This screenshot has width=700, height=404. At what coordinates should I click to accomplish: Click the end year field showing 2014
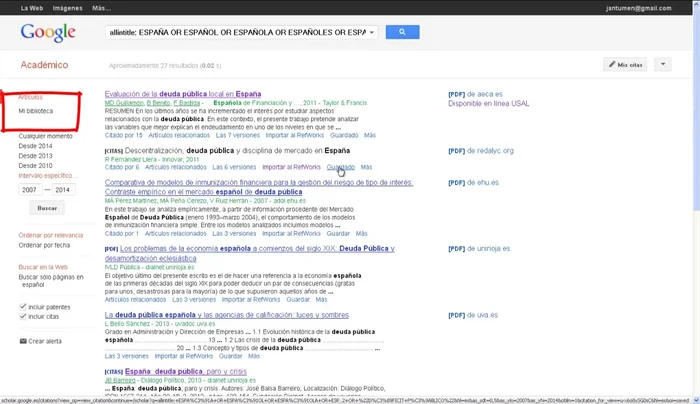click(x=63, y=190)
